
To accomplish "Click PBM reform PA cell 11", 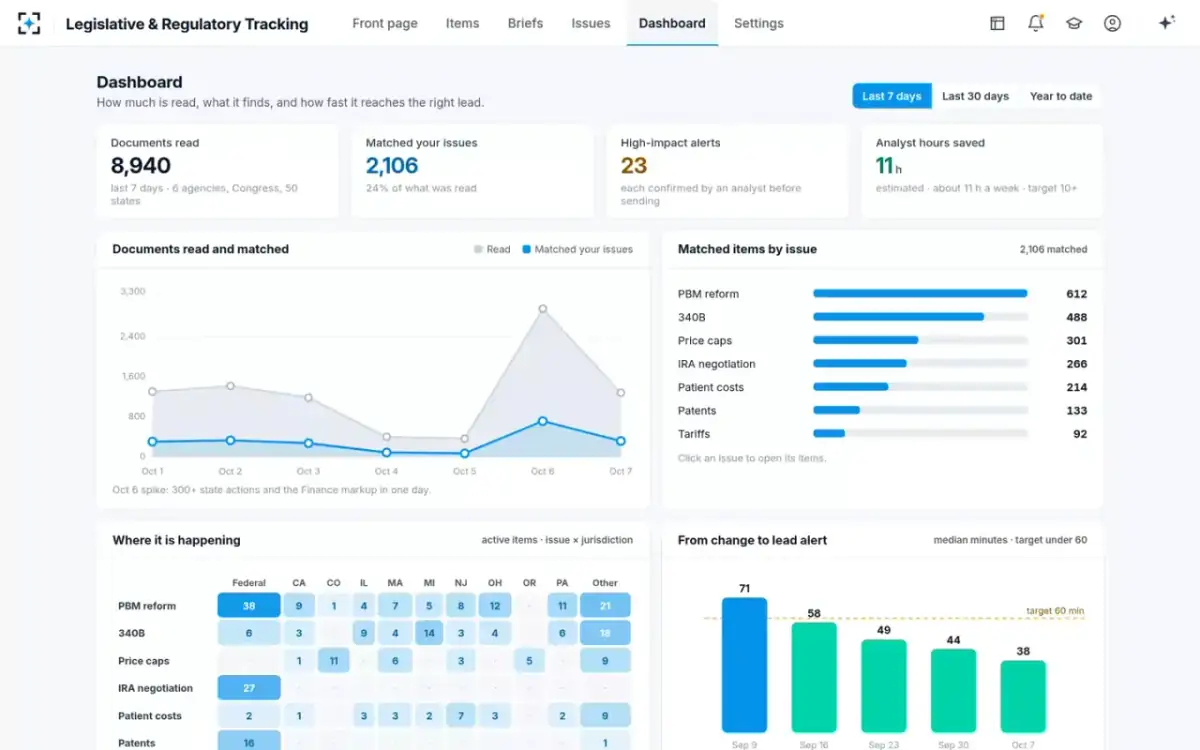I will click(x=563, y=605).
